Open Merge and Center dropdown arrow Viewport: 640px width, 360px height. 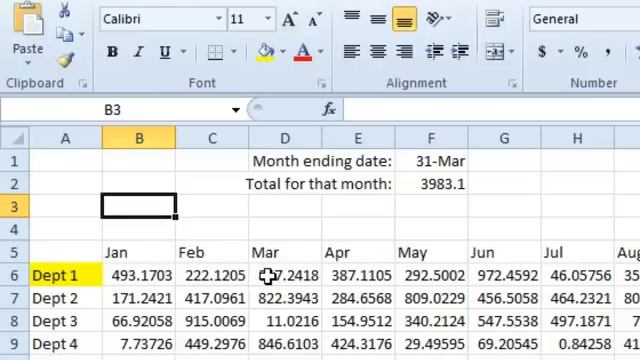point(511,52)
